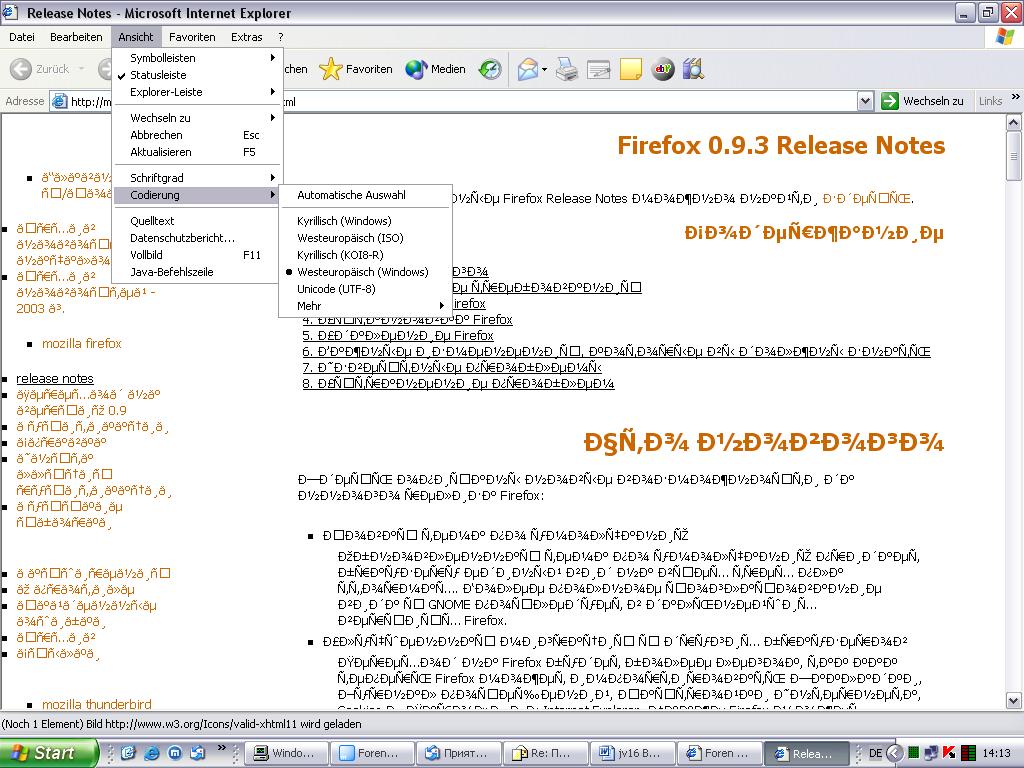Click the DE language indicator in tray
The height and width of the screenshot is (768, 1024).
(x=876, y=754)
